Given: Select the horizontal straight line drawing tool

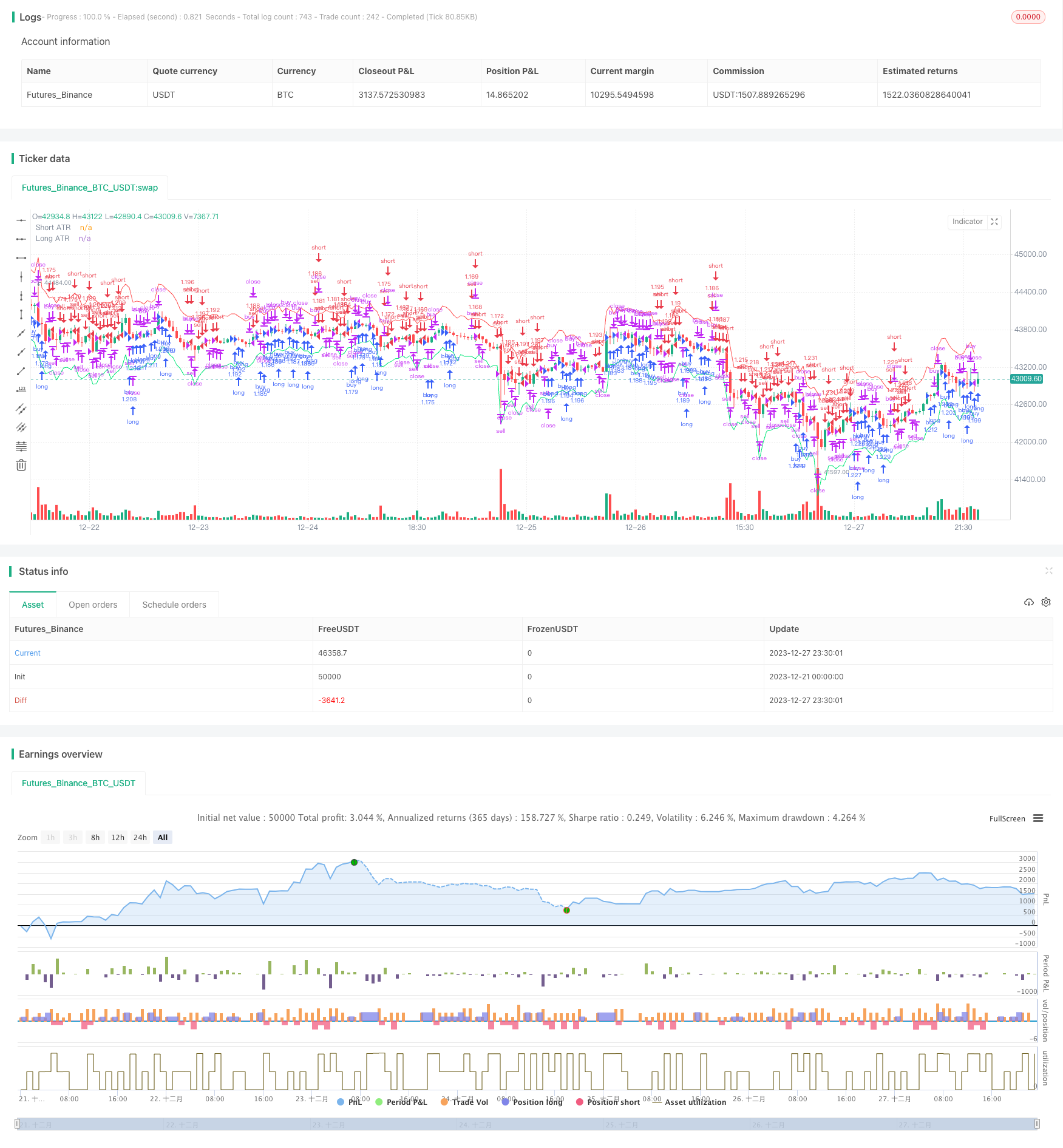Looking at the screenshot, I should coord(21,220).
